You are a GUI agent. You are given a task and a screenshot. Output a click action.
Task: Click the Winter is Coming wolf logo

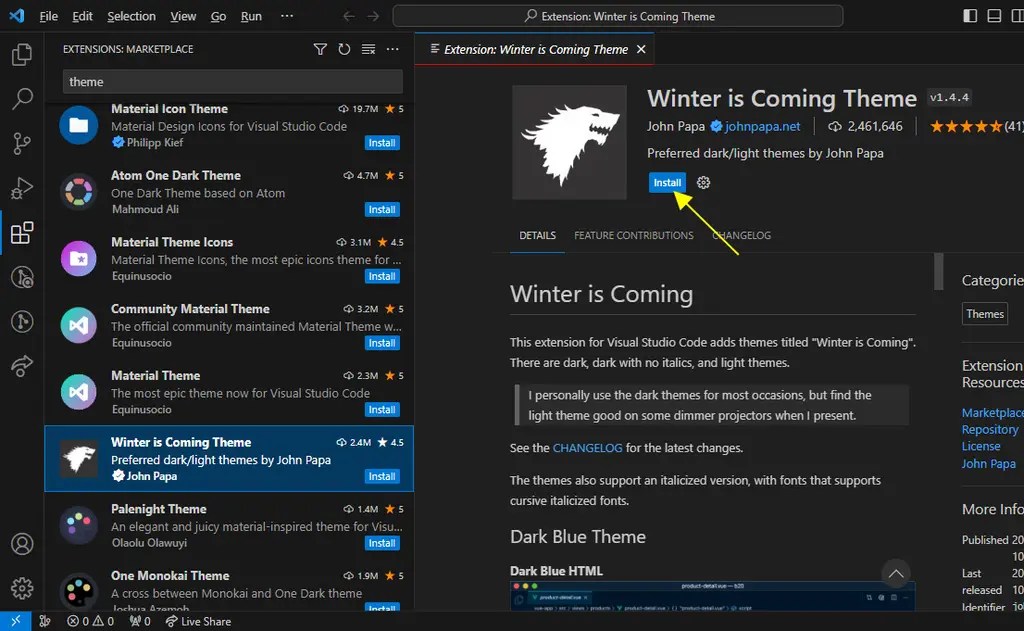point(569,142)
